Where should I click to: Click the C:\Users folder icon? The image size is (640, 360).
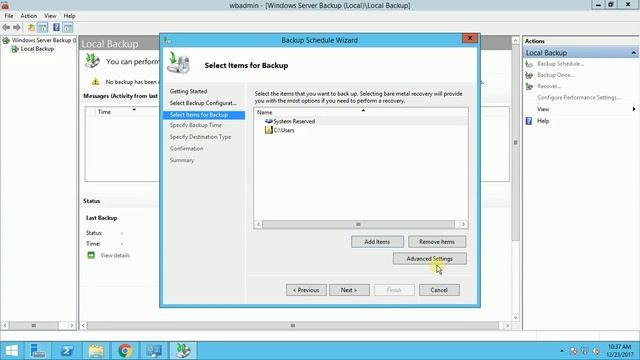(x=269, y=130)
